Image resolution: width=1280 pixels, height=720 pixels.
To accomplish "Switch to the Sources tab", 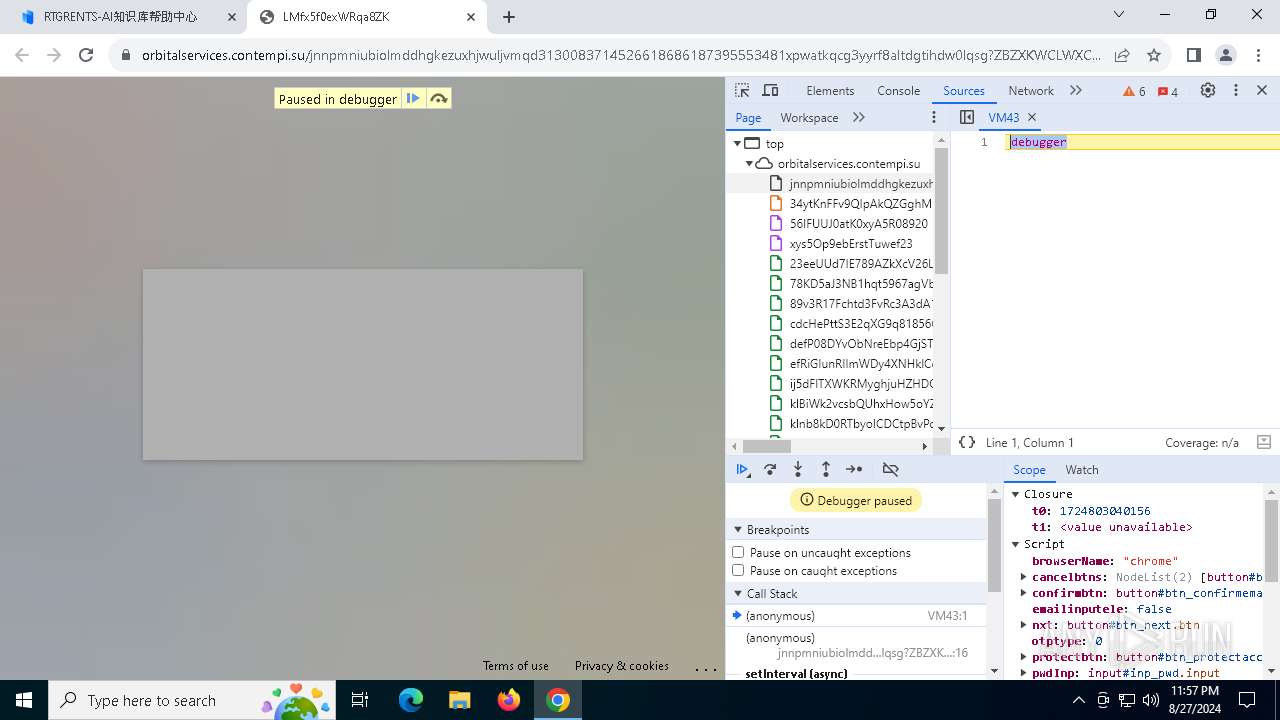I will tap(964, 90).
